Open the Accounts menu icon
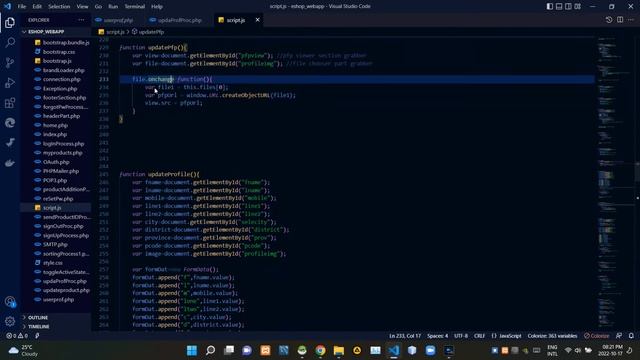 [x=10, y=302]
